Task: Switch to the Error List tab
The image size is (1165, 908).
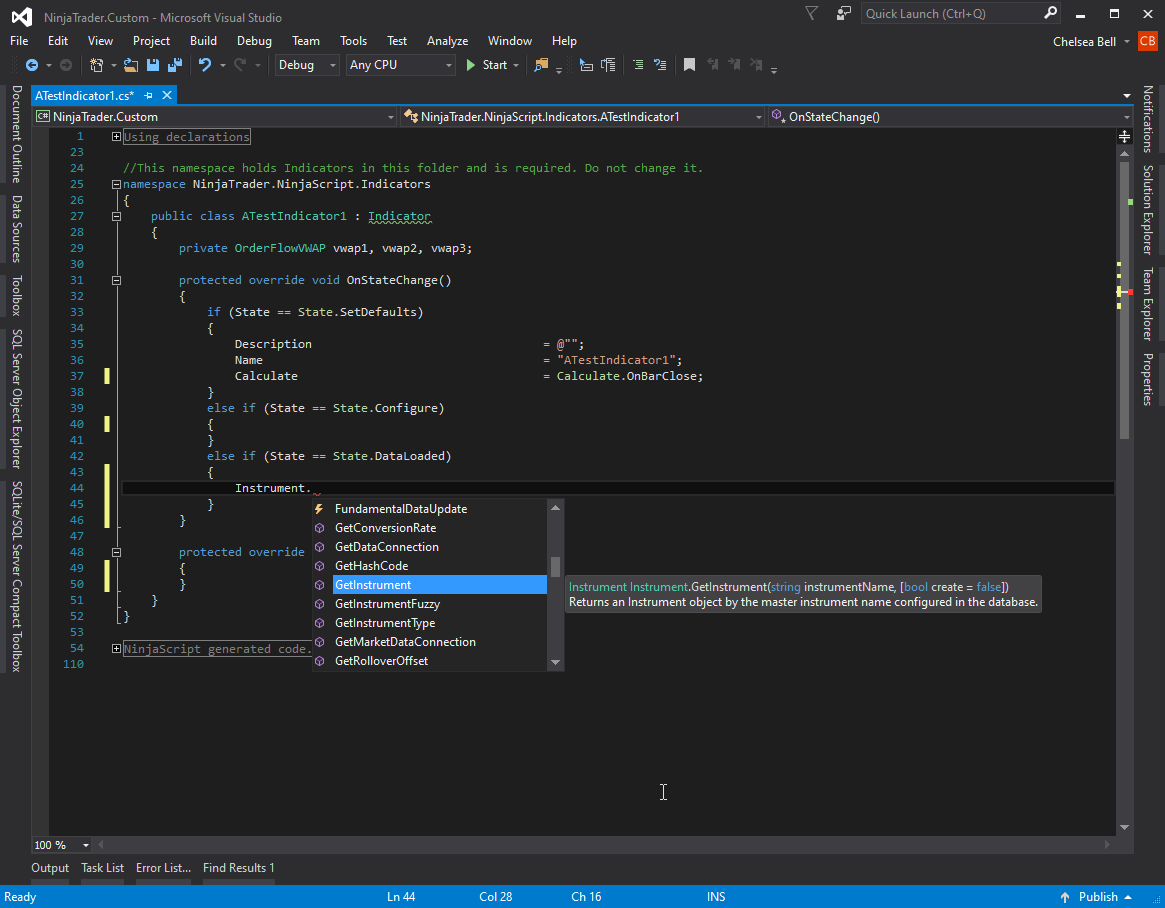Action: tap(163, 868)
